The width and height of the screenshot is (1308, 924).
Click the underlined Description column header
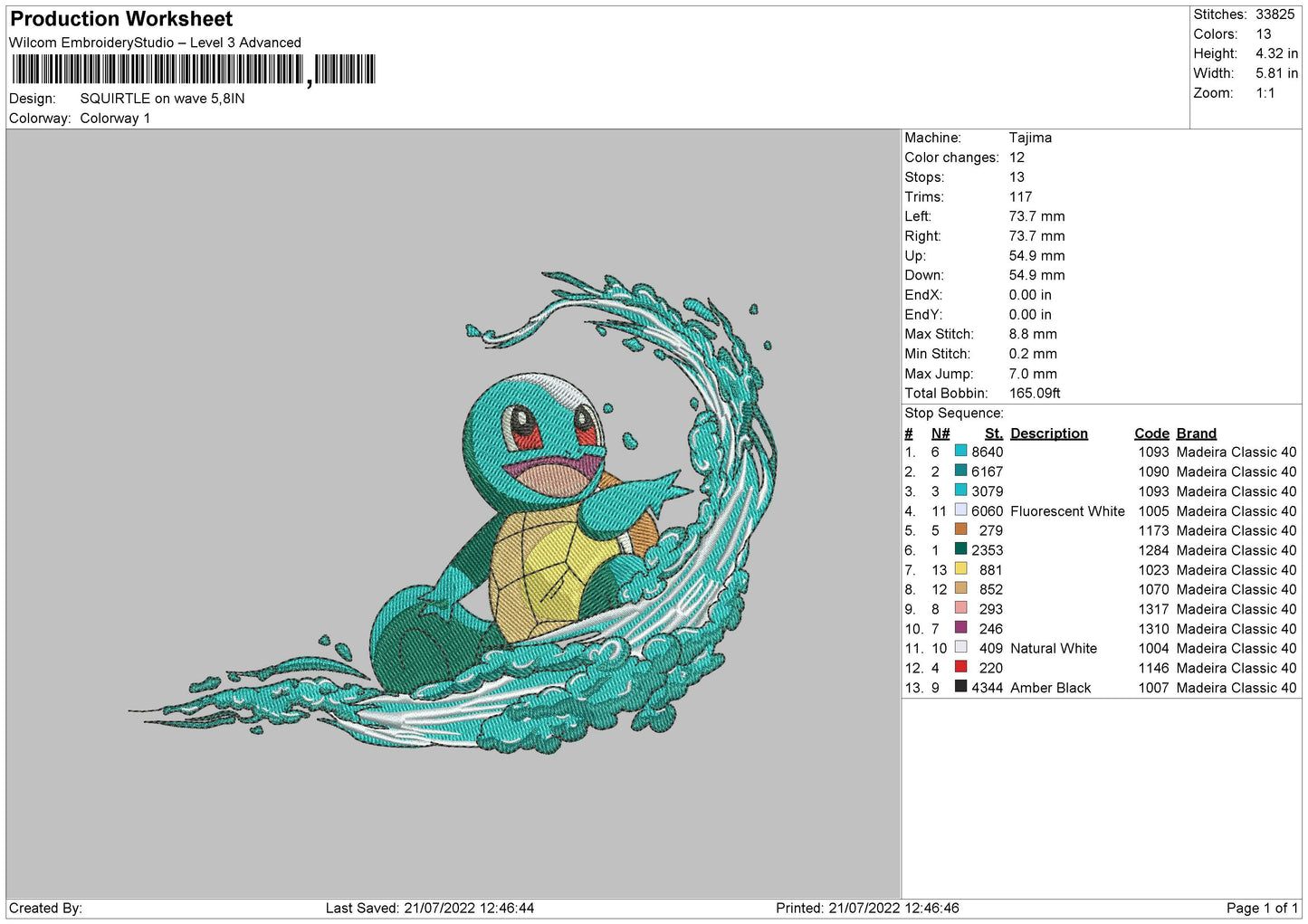(1048, 433)
